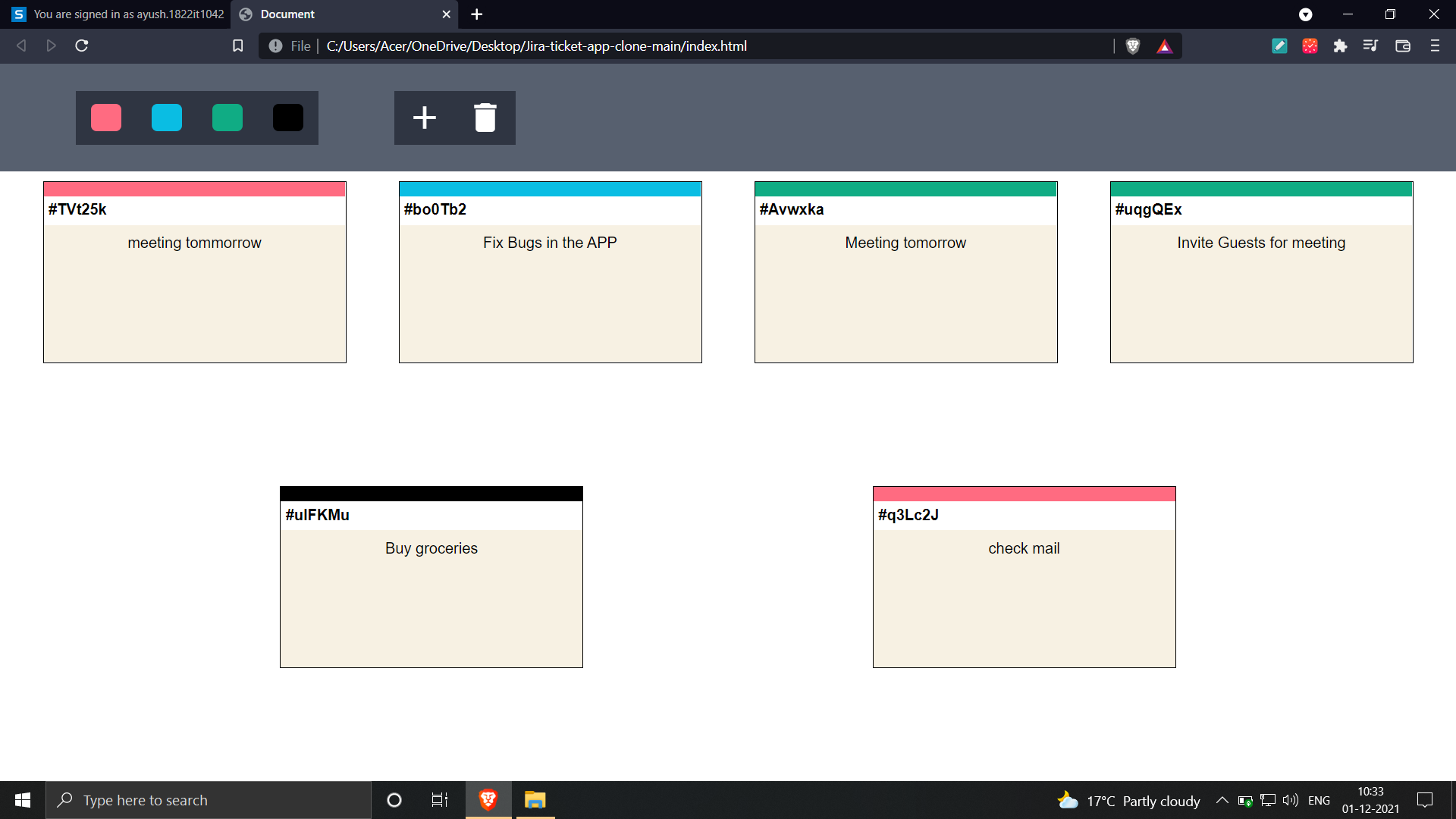Image resolution: width=1456 pixels, height=819 pixels.
Task: Open a new browser tab
Action: [x=476, y=14]
